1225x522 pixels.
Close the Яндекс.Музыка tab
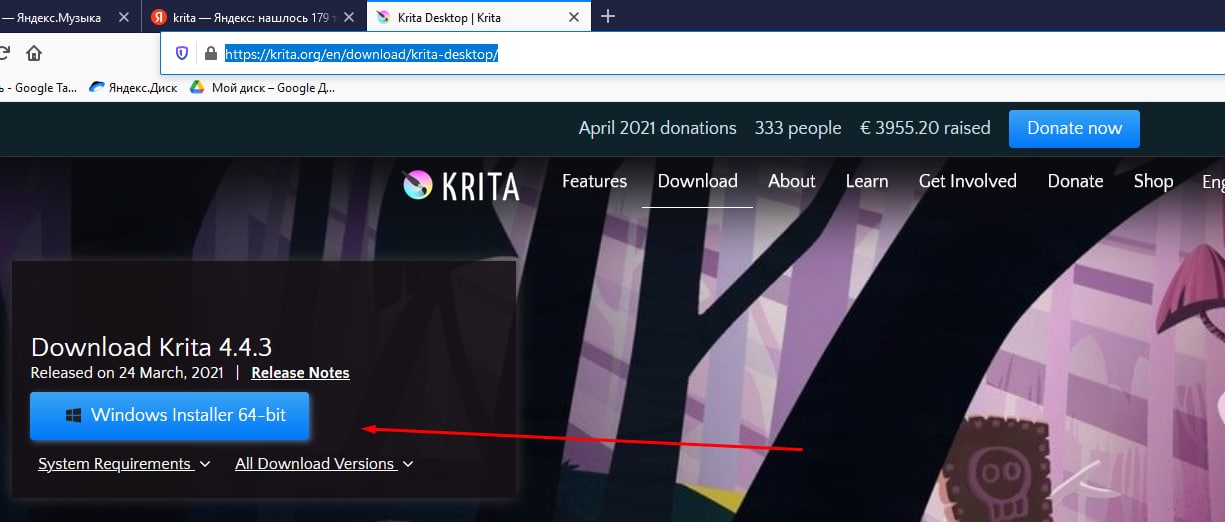tap(124, 17)
